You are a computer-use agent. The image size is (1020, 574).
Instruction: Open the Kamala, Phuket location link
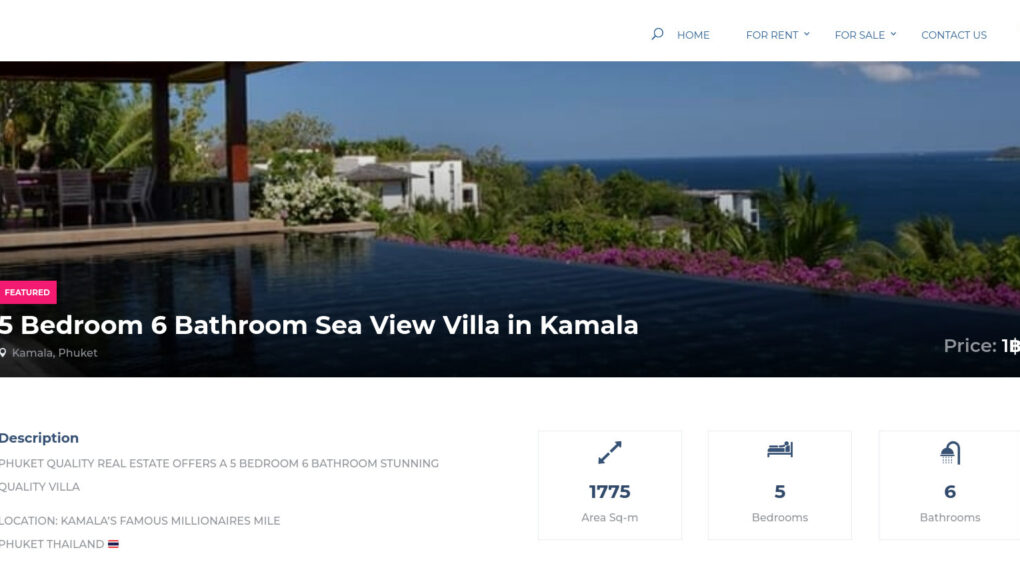pos(54,353)
